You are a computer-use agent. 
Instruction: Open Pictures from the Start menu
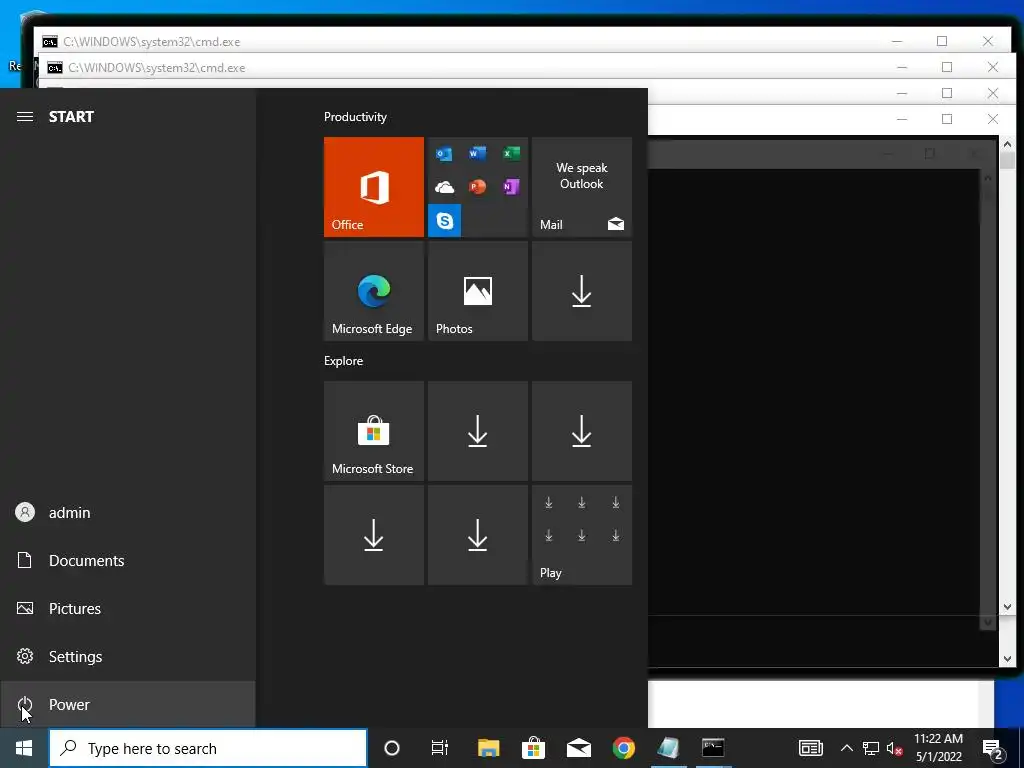point(127,609)
